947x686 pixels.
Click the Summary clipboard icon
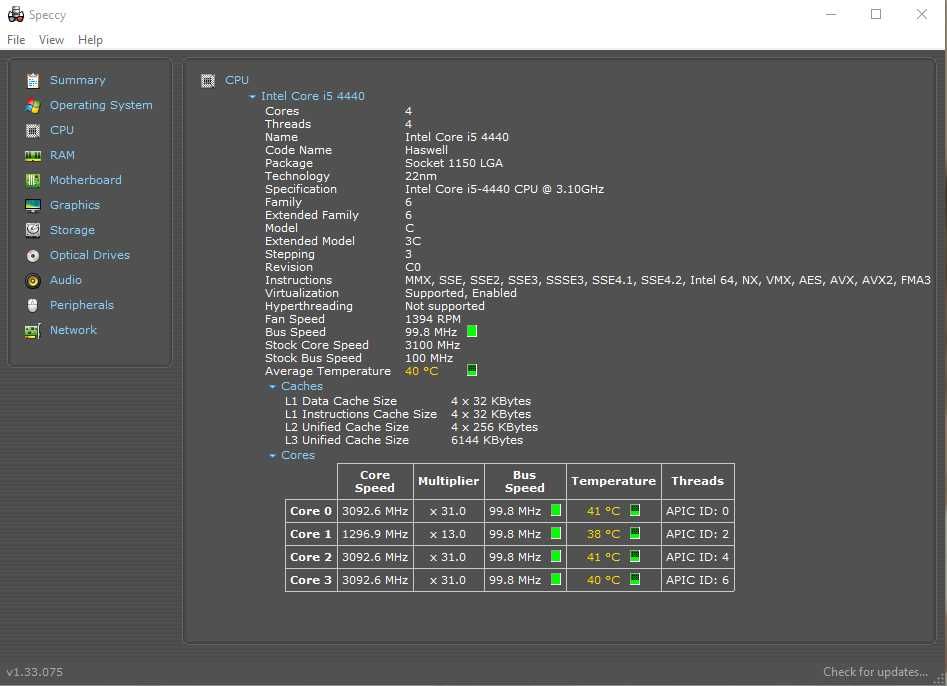[33, 80]
